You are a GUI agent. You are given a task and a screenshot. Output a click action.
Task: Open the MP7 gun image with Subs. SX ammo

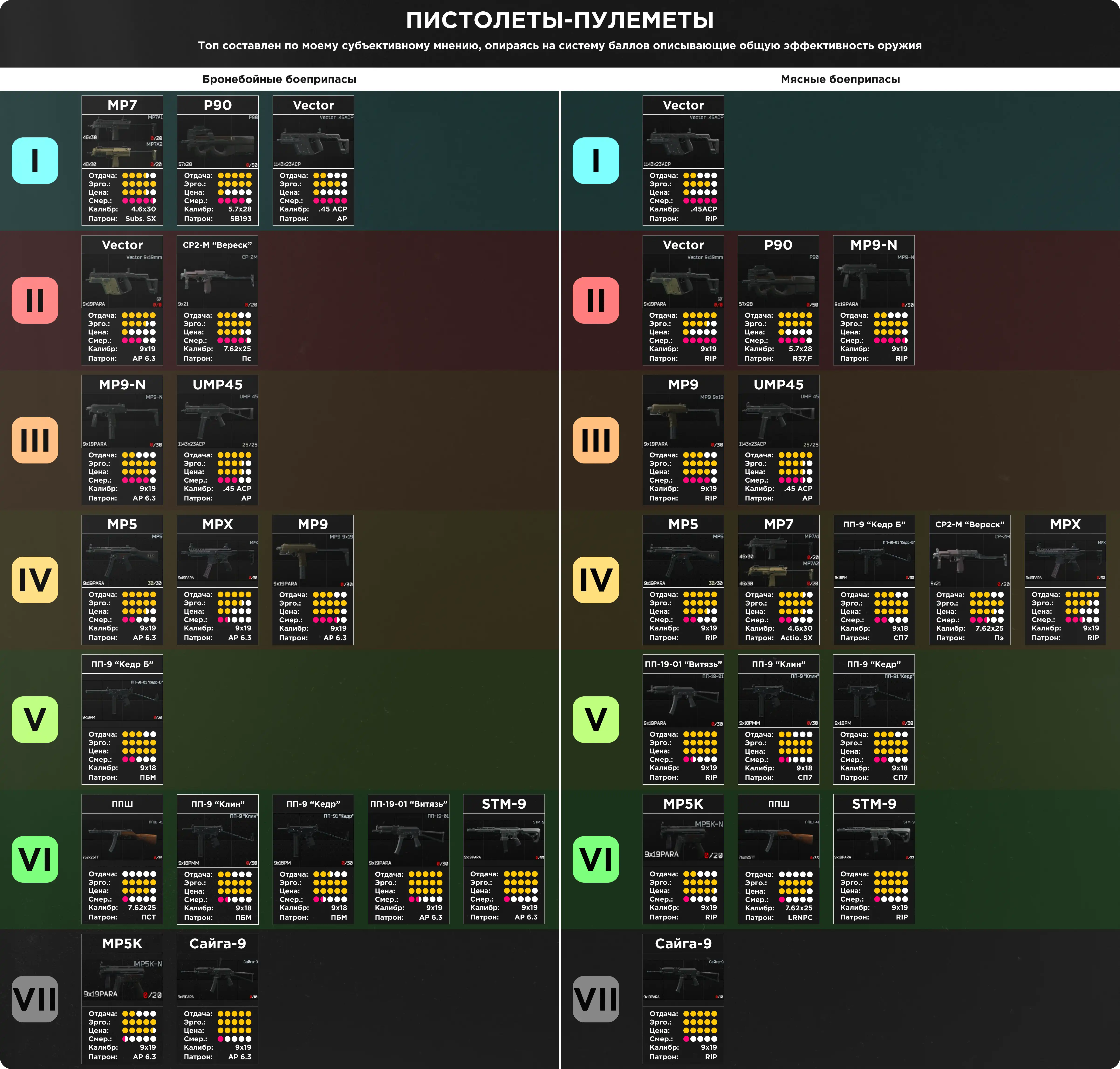tap(122, 141)
